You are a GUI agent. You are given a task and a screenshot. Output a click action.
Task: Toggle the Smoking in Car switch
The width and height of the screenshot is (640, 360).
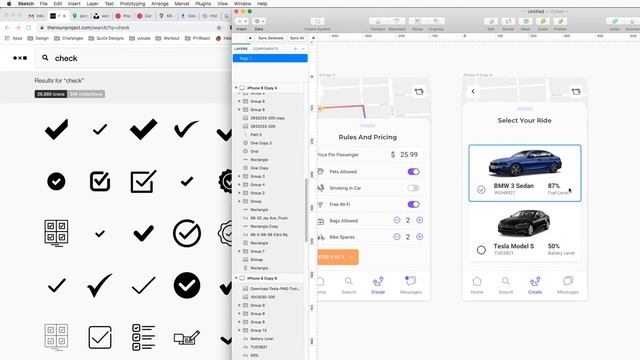(413, 188)
